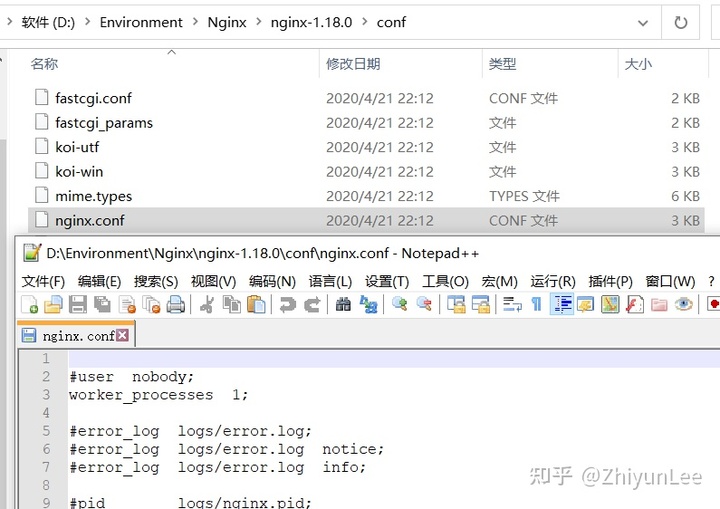Toggle synchronize vertical scrolling icon
The height and width of the screenshot is (509, 720).
[x=456, y=305]
